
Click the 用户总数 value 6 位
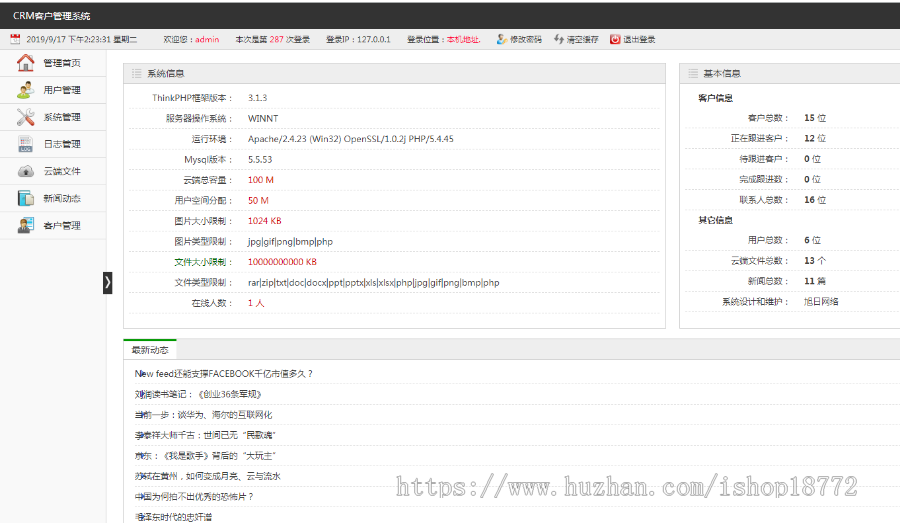(812, 240)
